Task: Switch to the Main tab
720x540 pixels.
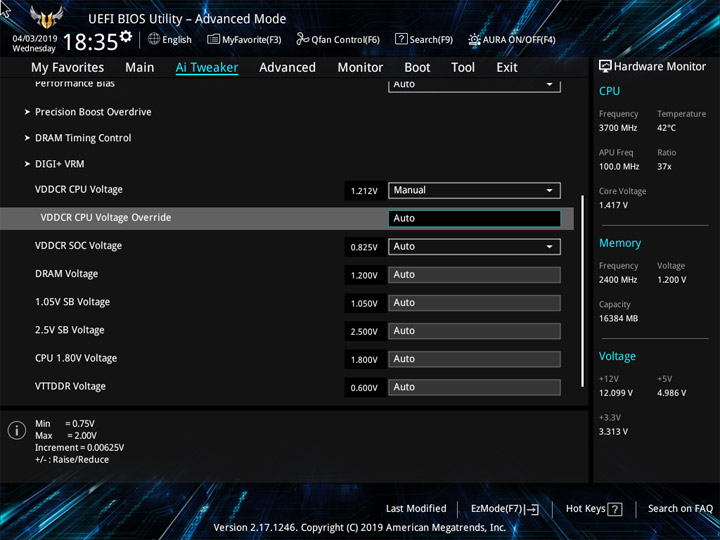Action: coord(140,68)
